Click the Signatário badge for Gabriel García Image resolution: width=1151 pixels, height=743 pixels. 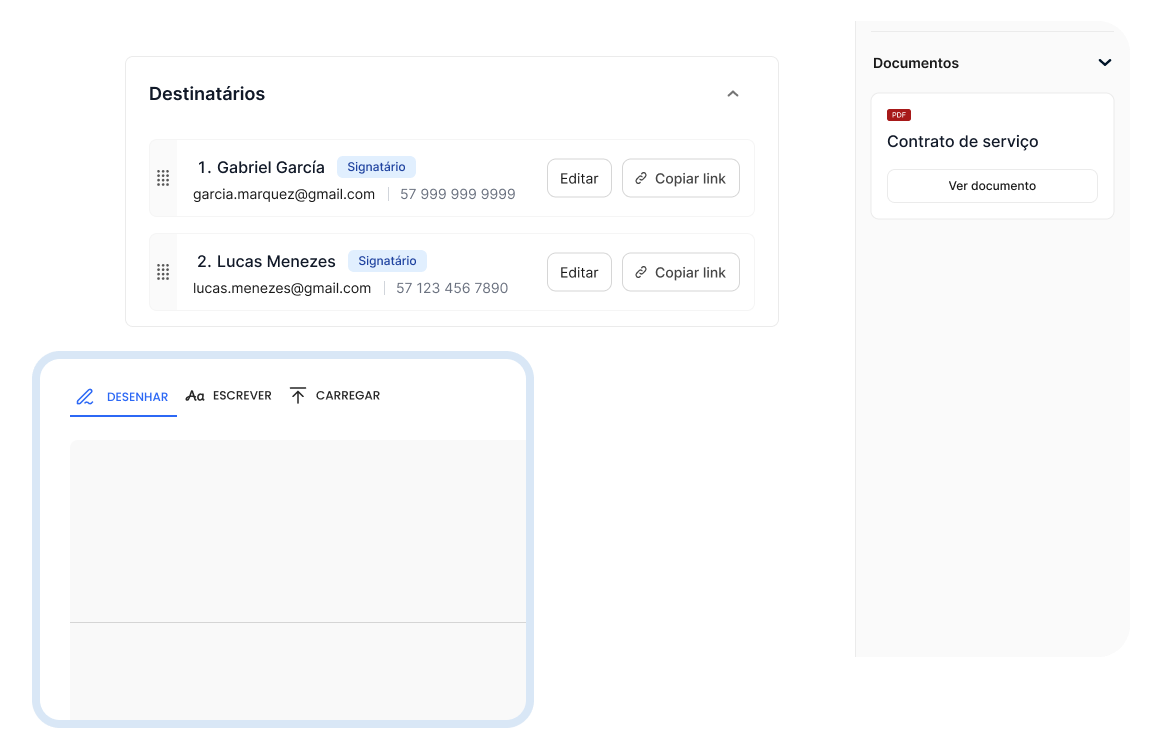click(376, 167)
